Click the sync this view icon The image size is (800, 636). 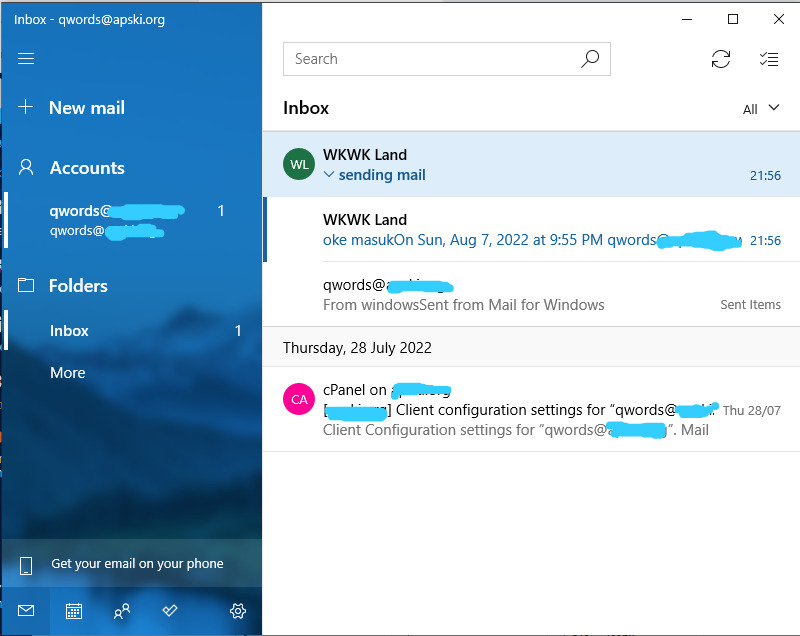(720, 59)
